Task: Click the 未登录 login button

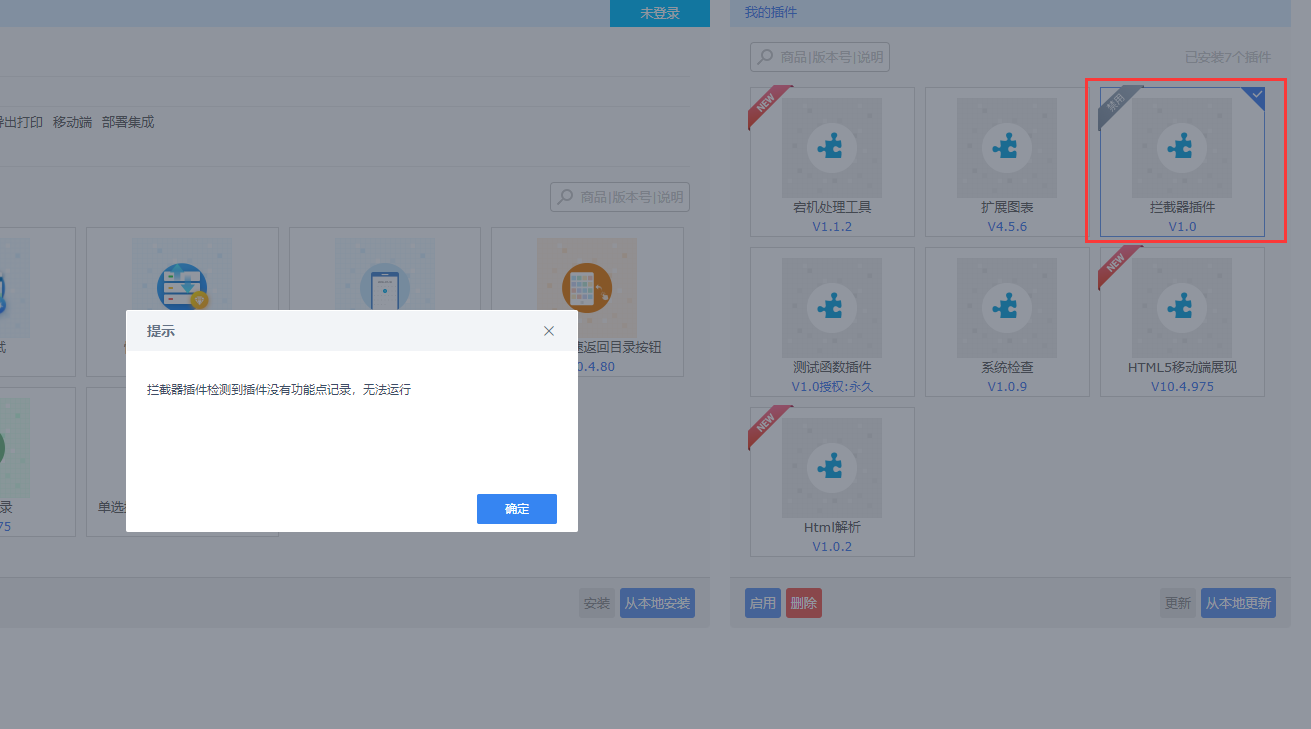Action: [x=660, y=13]
